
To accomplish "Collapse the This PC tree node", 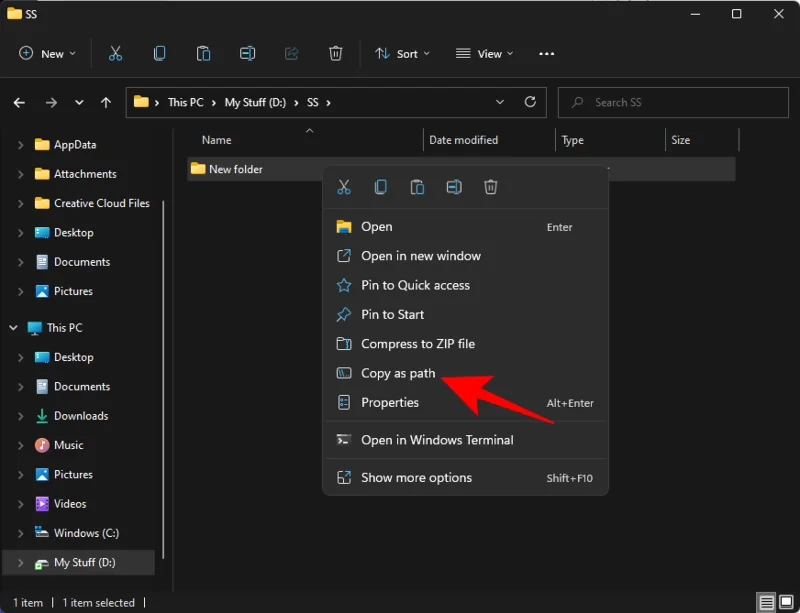I will (14, 328).
